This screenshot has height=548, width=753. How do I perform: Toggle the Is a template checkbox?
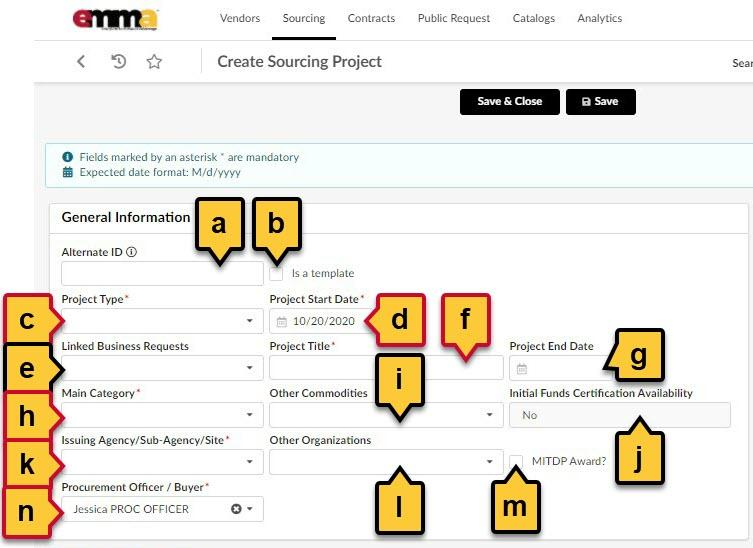tap(276, 273)
